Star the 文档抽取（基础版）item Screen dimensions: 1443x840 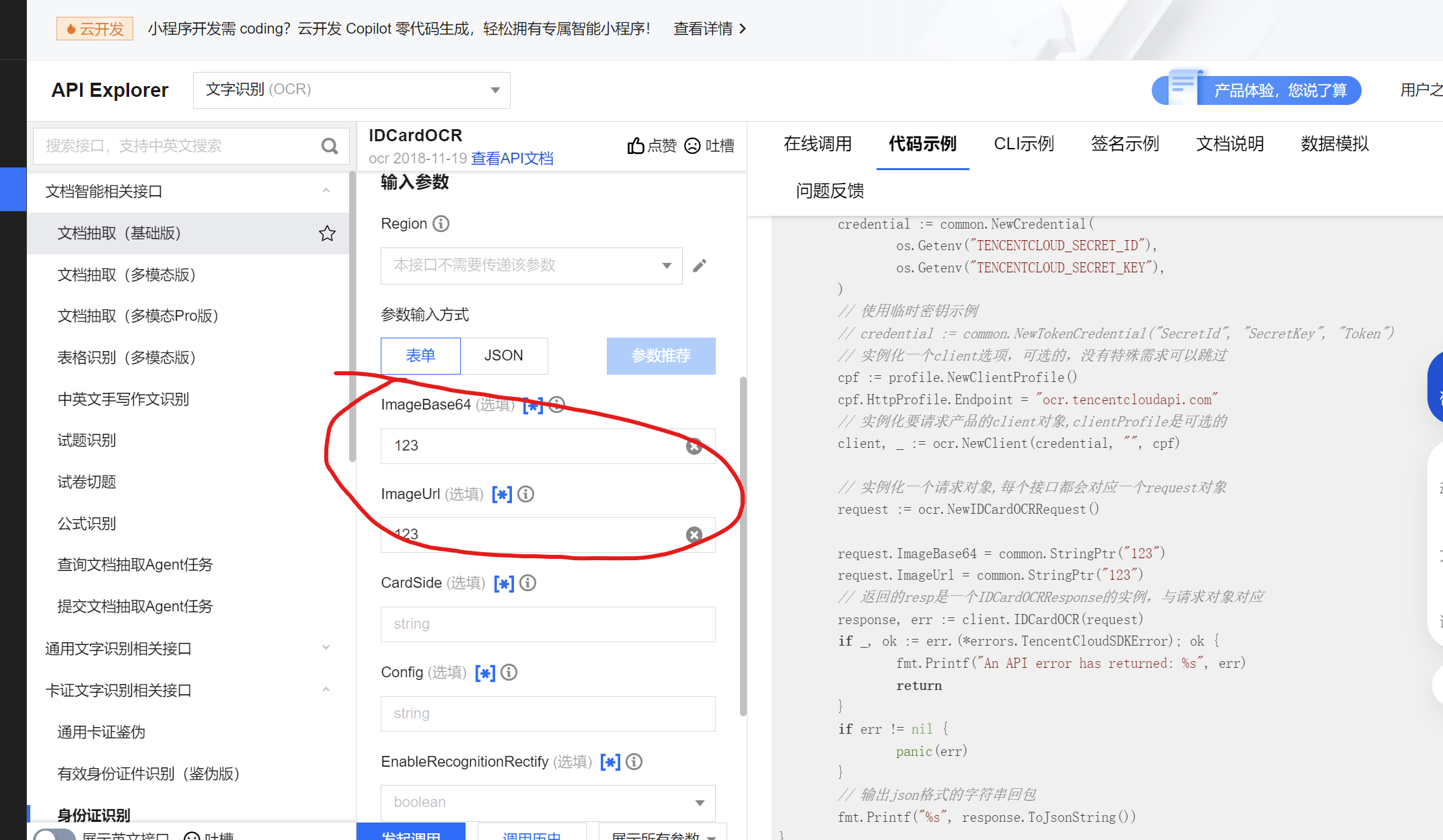pos(327,233)
